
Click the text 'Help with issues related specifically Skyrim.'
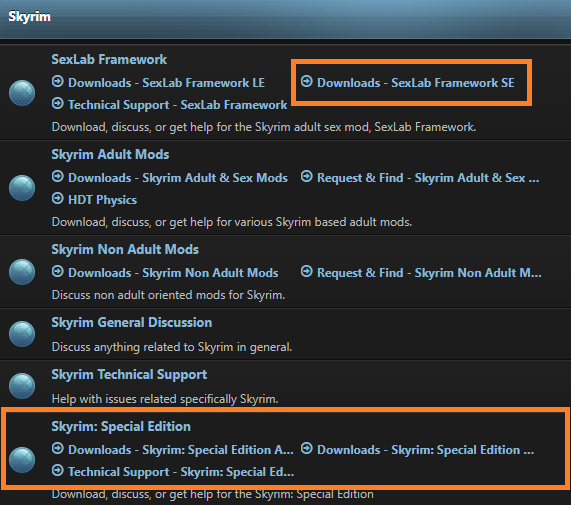[x=165, y=399]
